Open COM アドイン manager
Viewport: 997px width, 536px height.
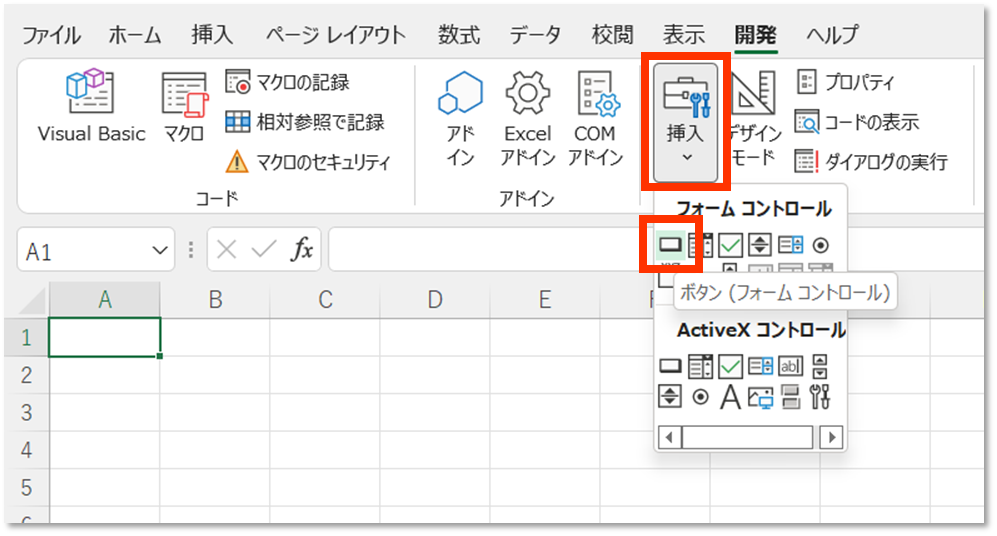[595, 118]
